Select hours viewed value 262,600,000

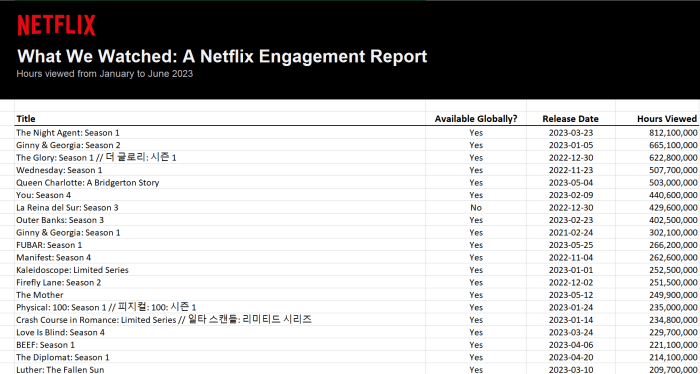673,258
